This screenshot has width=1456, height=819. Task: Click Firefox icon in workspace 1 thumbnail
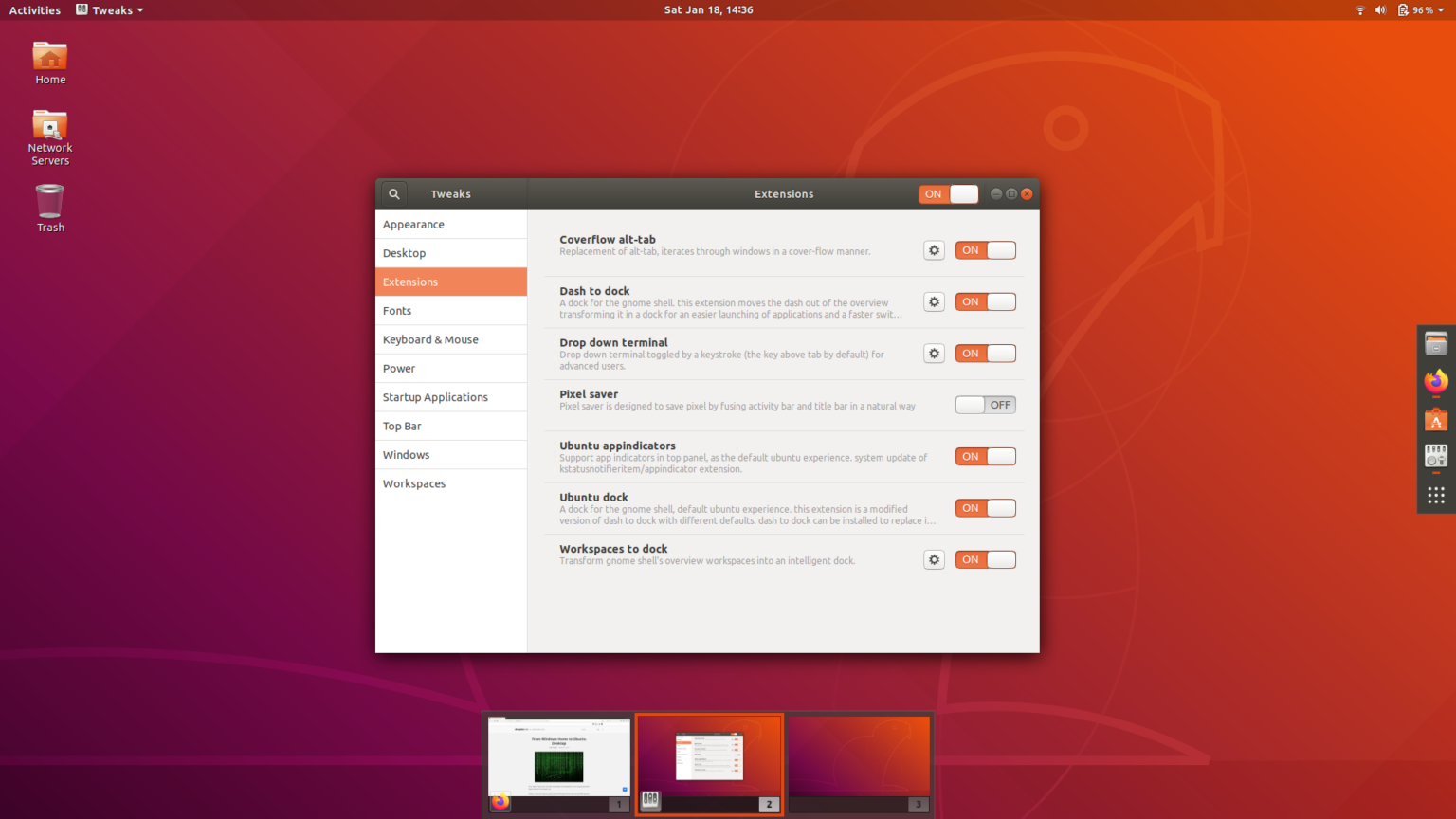[500, 801]
